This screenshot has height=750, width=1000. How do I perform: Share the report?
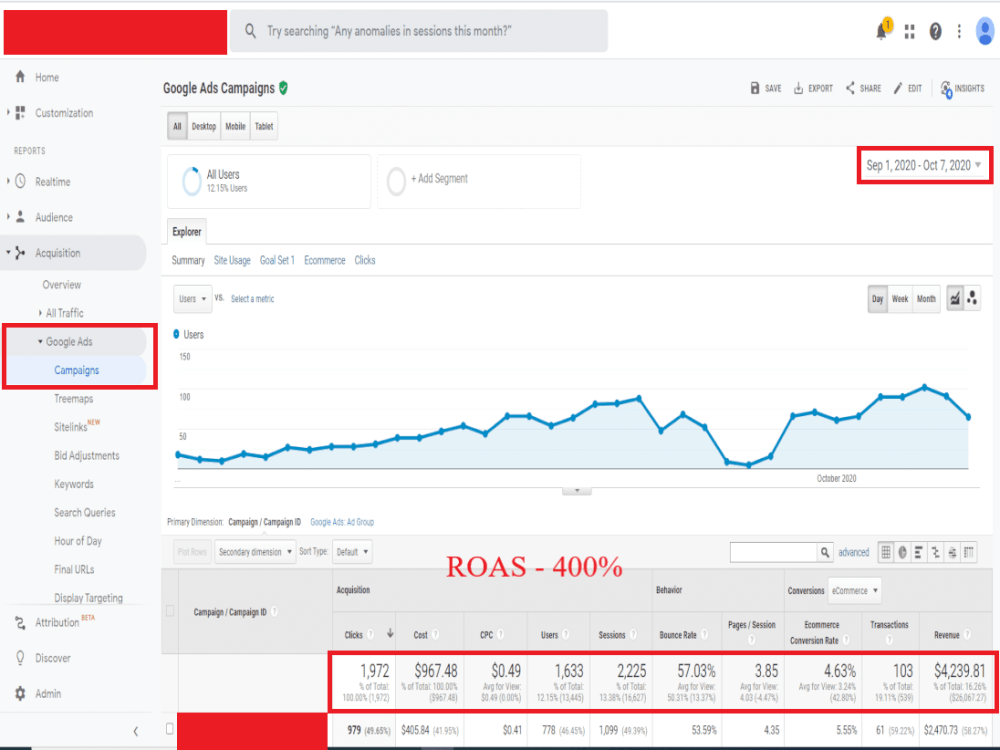pos(864,88)
